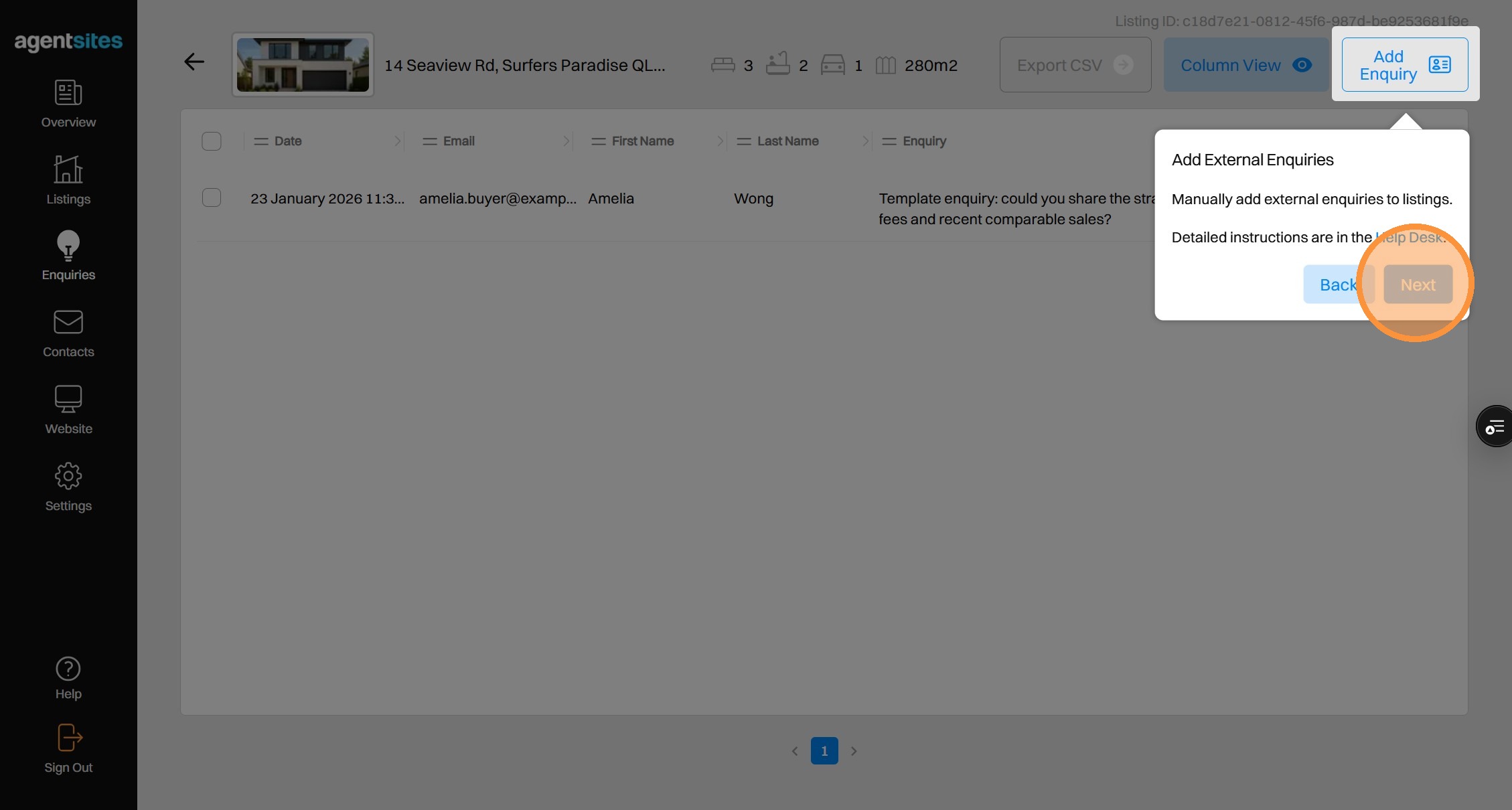
Task: Click the Help question mark icon
Action: [68, 669]
